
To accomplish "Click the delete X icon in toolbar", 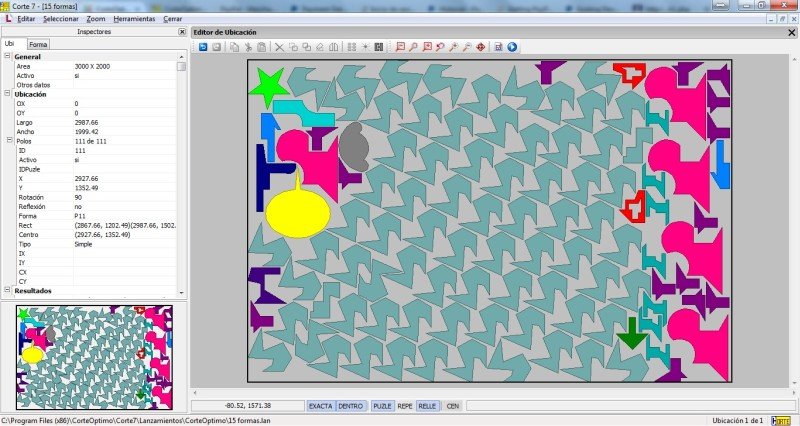I will pos(279,47).
